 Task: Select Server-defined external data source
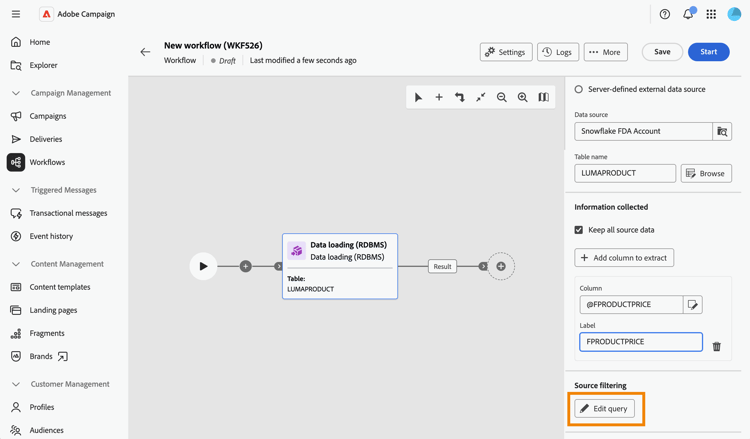(x=579, y=89)
